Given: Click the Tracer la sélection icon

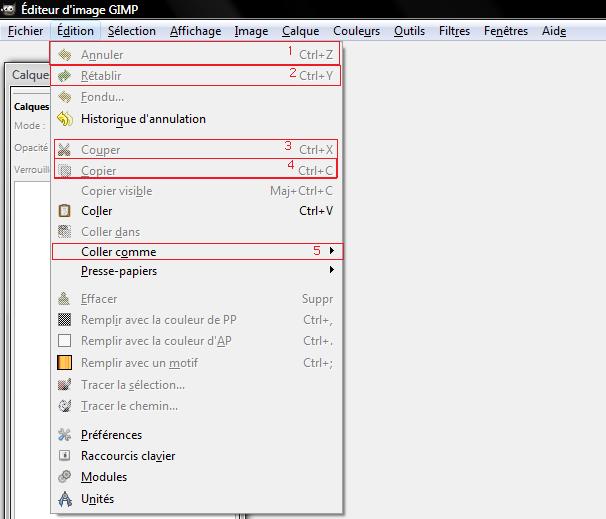Looking at the screenshot, I should point(65,385).
